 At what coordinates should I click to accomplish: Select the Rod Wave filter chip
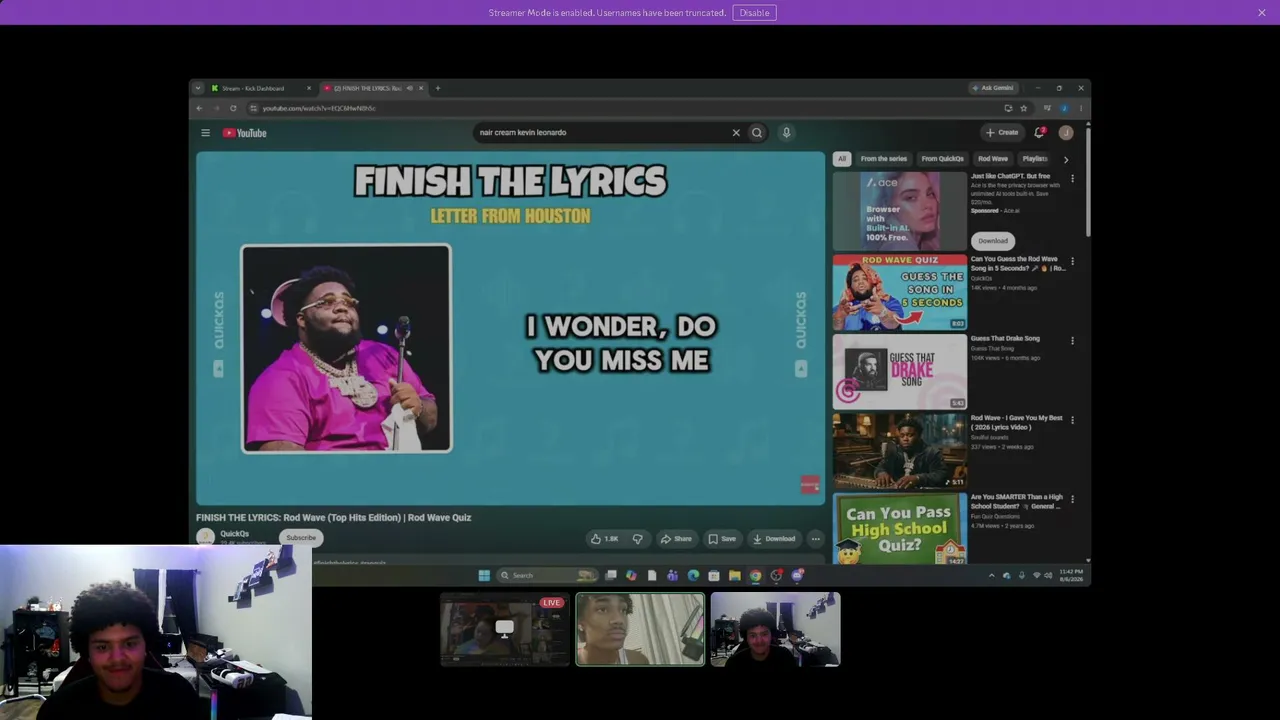click(993, 159)
